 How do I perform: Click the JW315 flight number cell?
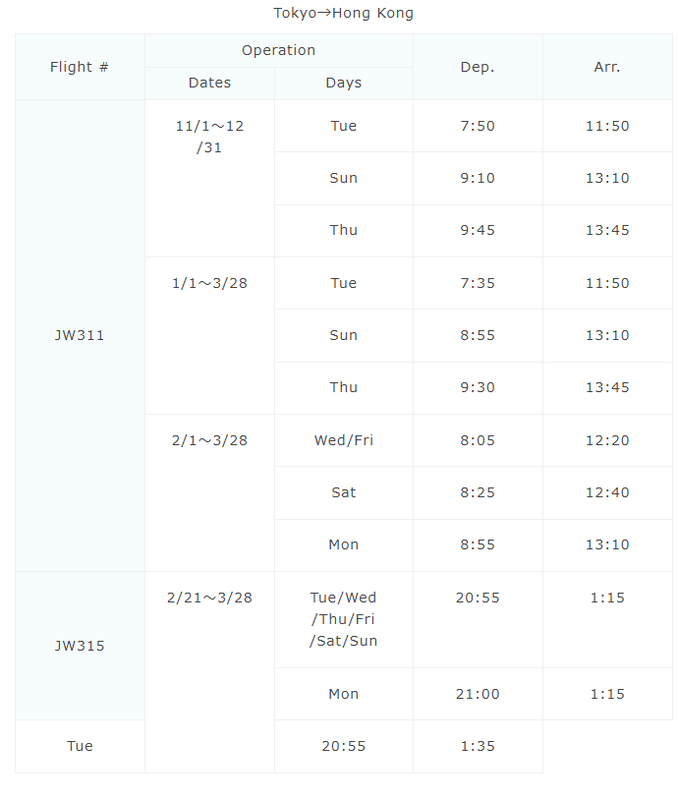(79, 645)
